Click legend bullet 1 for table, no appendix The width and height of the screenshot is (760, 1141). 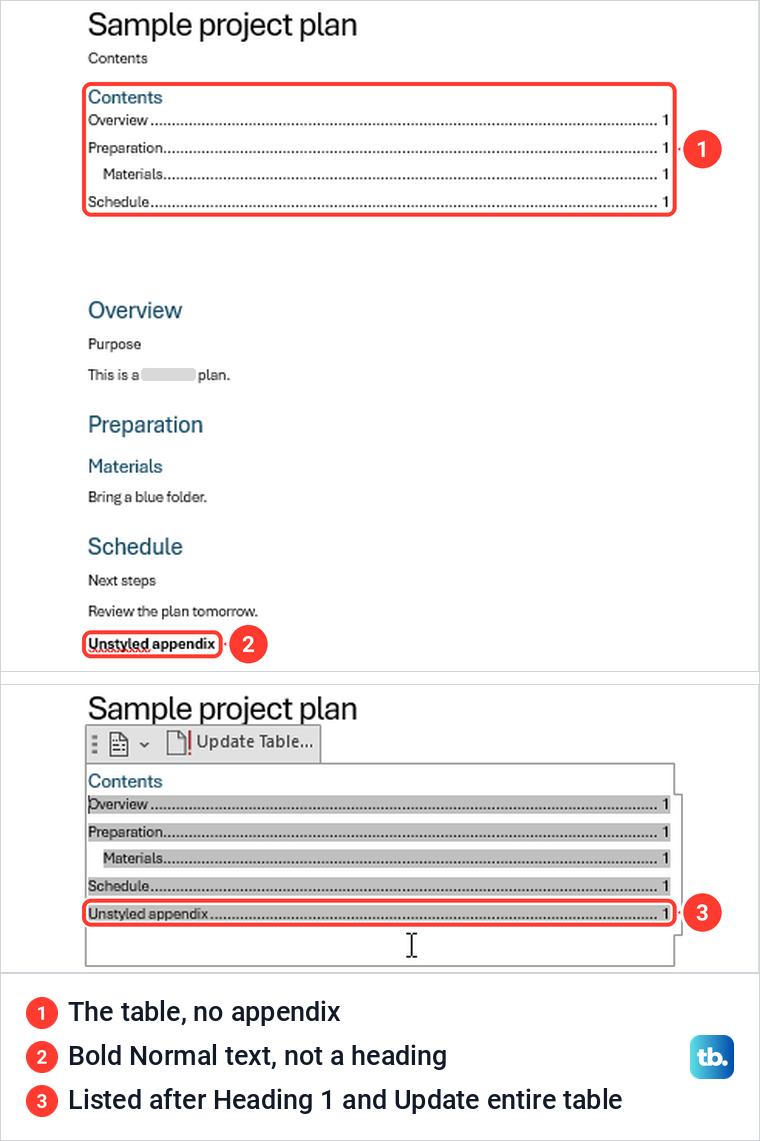(41, 1013)
